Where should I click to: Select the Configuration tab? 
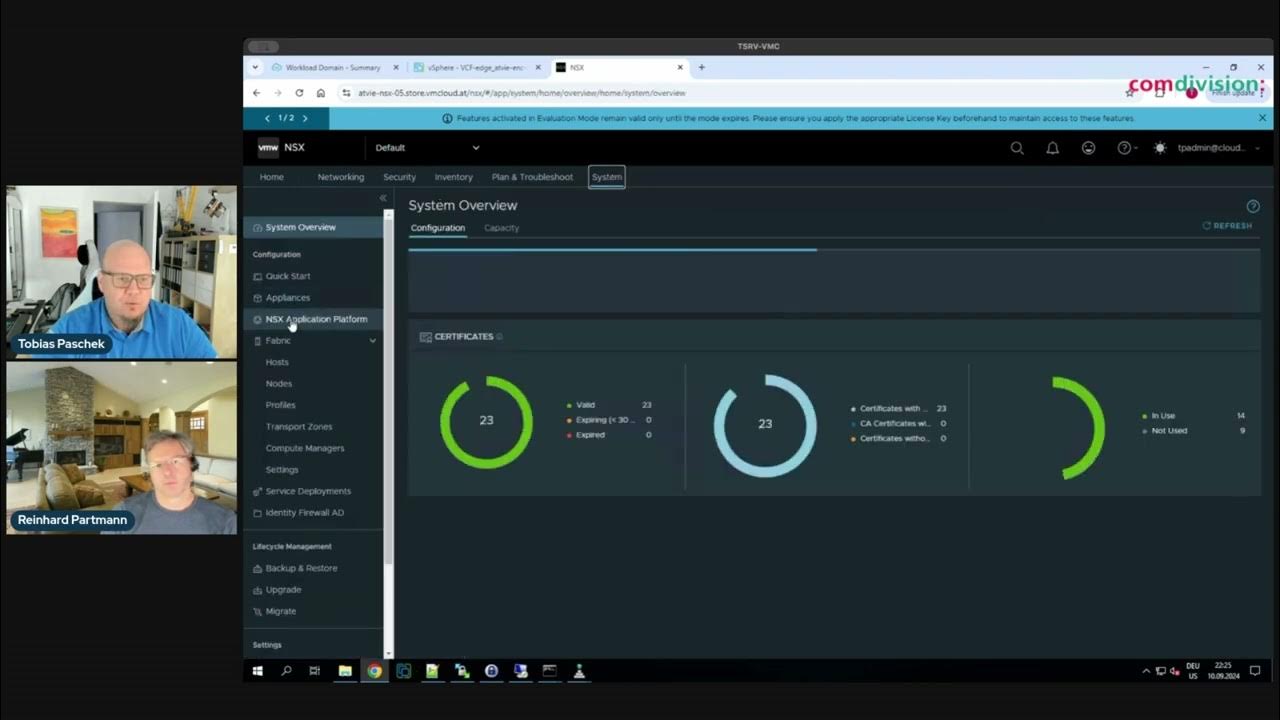point(438,228)
